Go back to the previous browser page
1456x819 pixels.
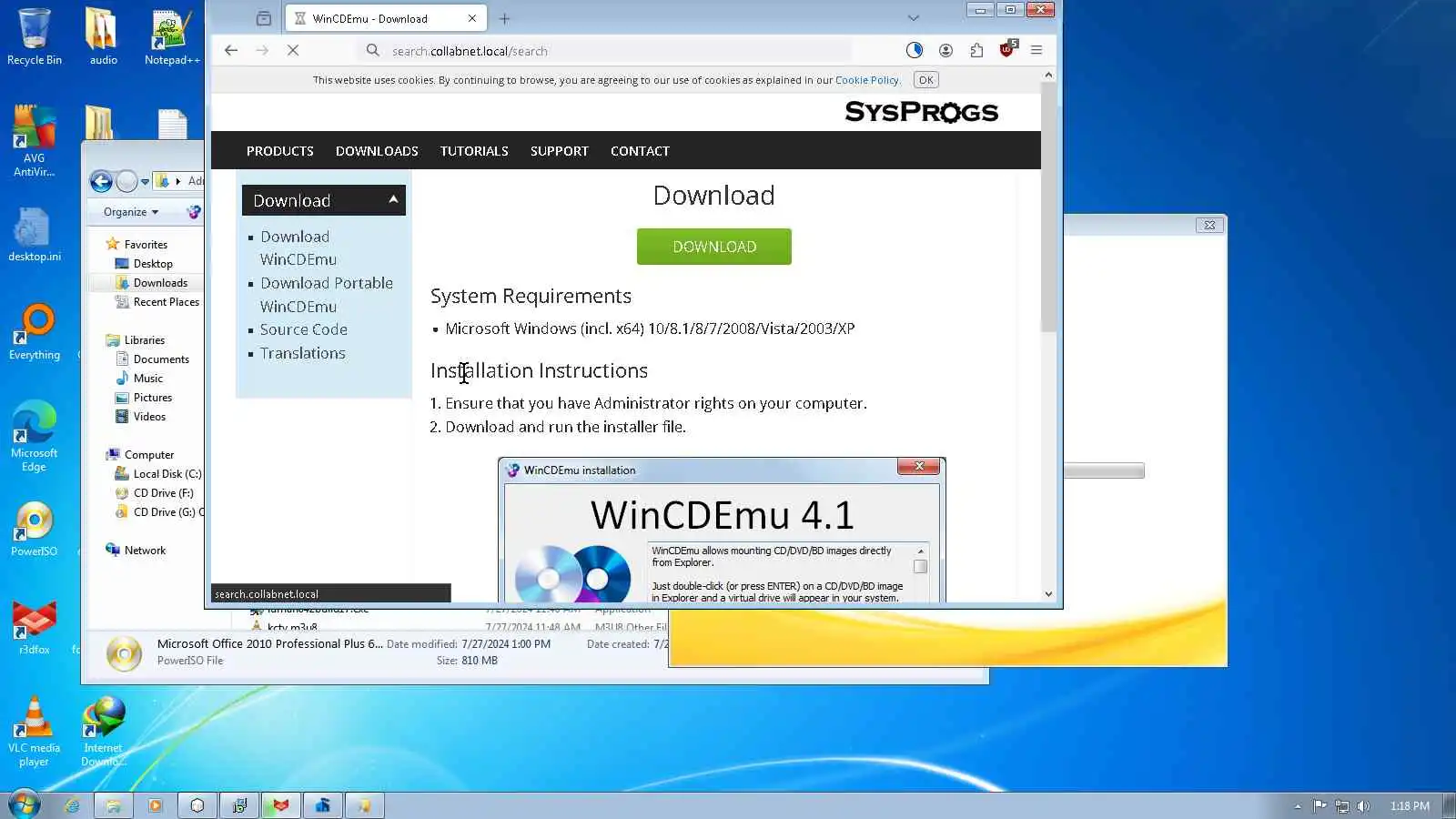click(x=231, y=51)
